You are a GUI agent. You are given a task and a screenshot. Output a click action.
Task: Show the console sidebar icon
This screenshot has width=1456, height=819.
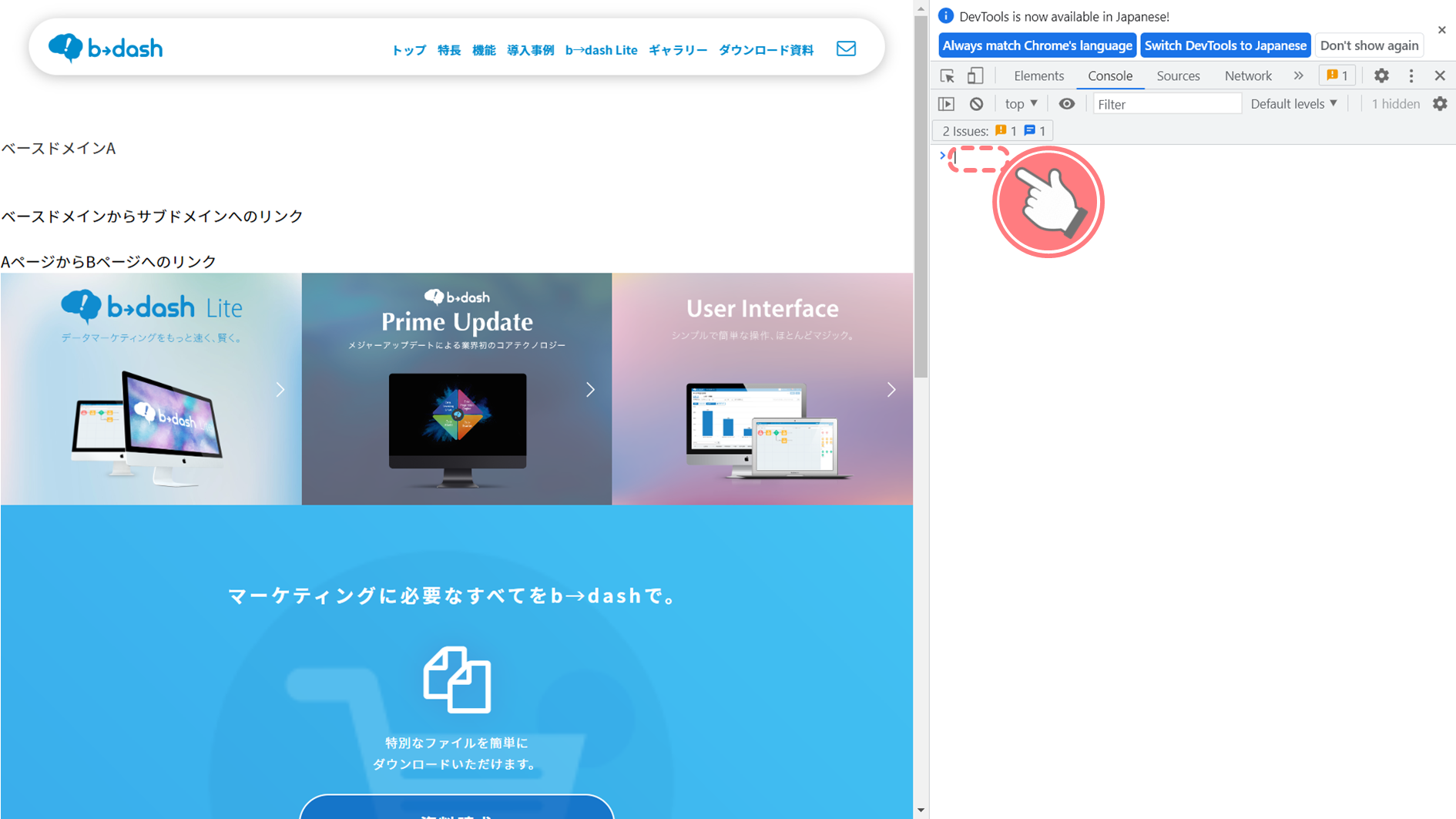click(947, 104)
